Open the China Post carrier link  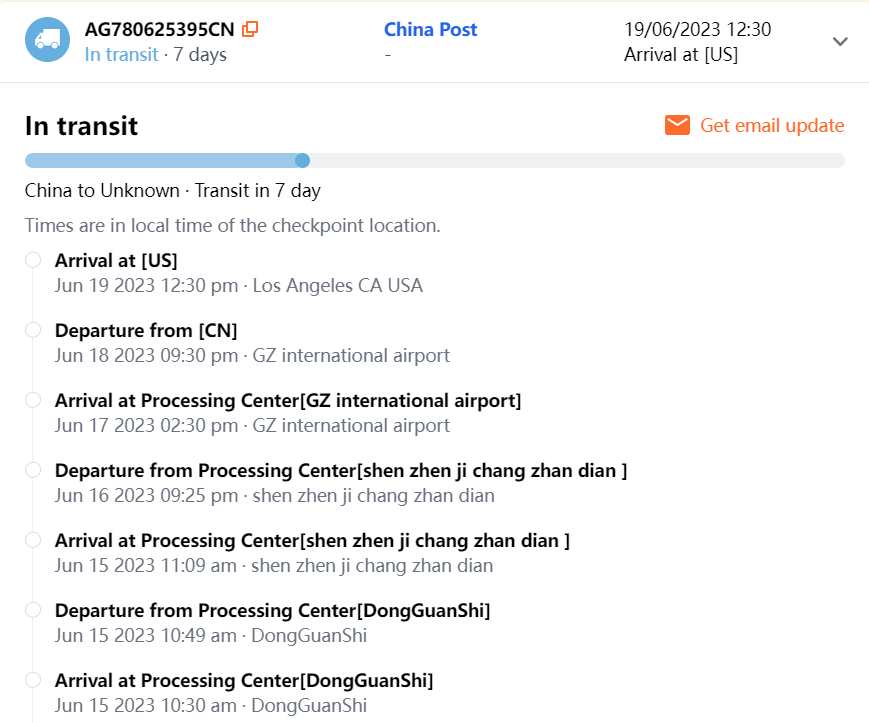[x=430, y=30]
